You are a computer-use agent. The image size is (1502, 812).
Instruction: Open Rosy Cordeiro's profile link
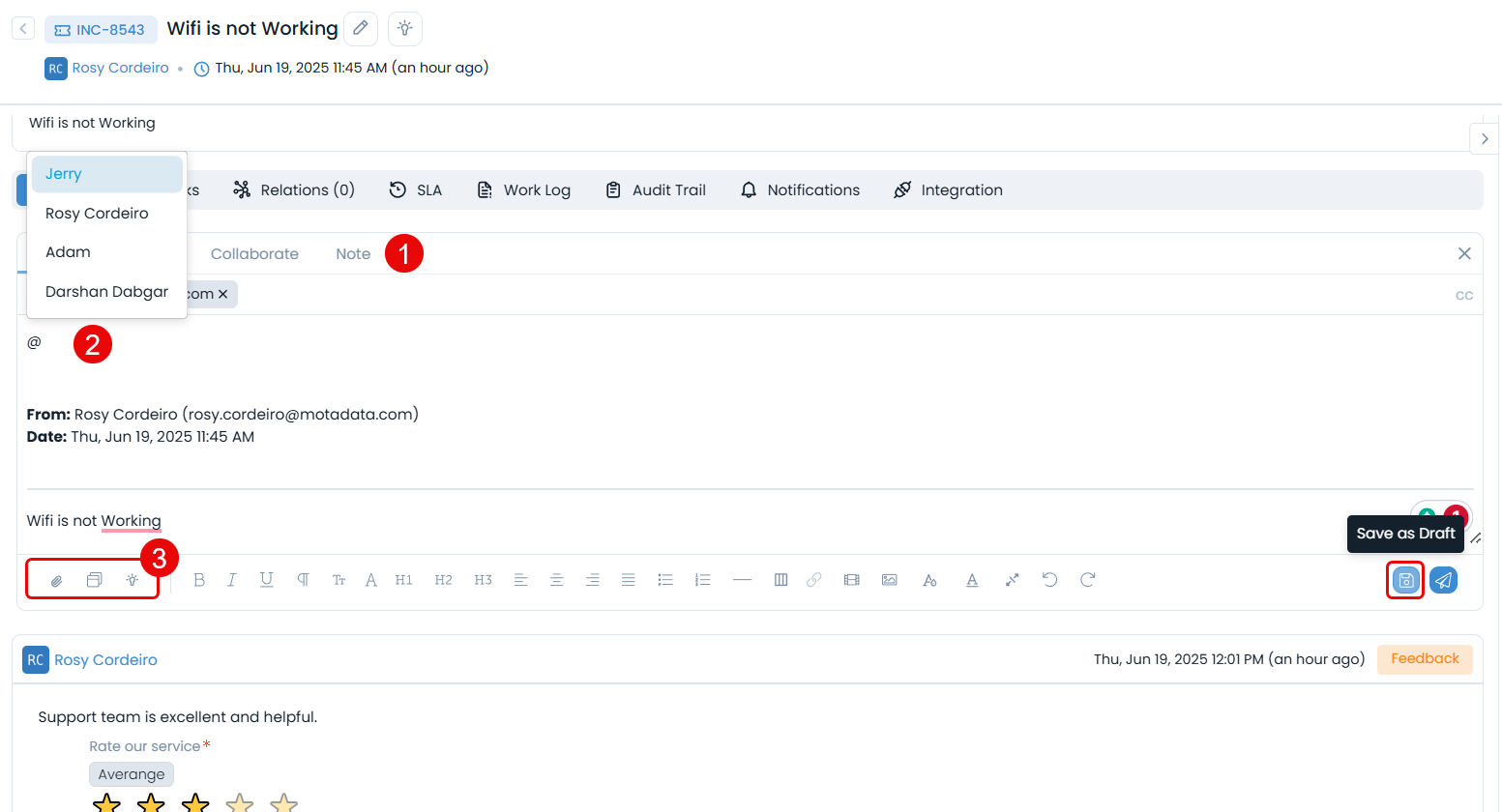[105, 659]
